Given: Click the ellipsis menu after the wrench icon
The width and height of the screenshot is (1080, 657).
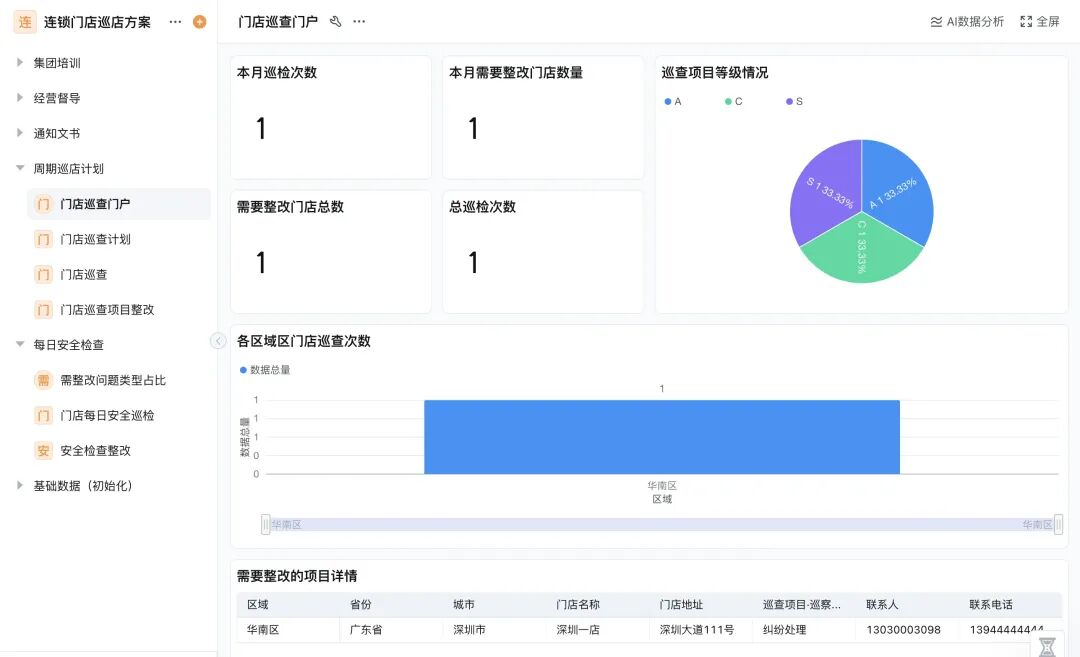Looking at the screenshot, I should [x=359, y=21].
